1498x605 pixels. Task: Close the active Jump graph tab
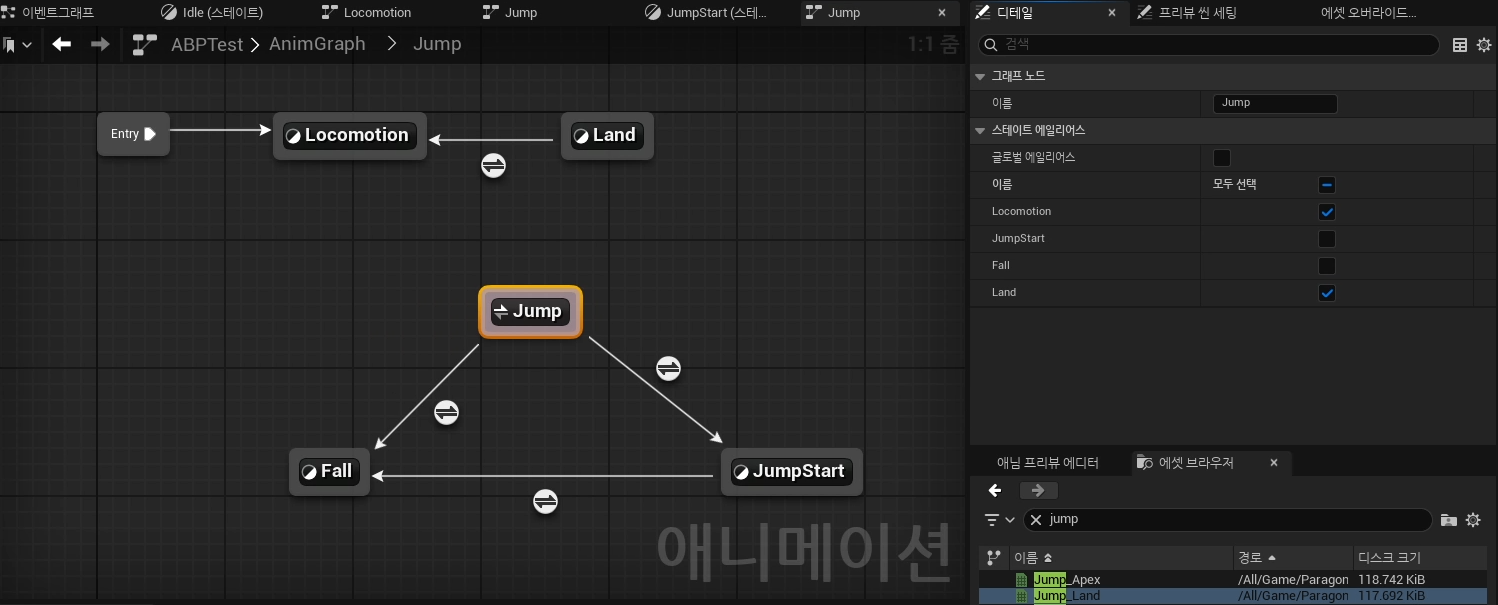[941, 13]
